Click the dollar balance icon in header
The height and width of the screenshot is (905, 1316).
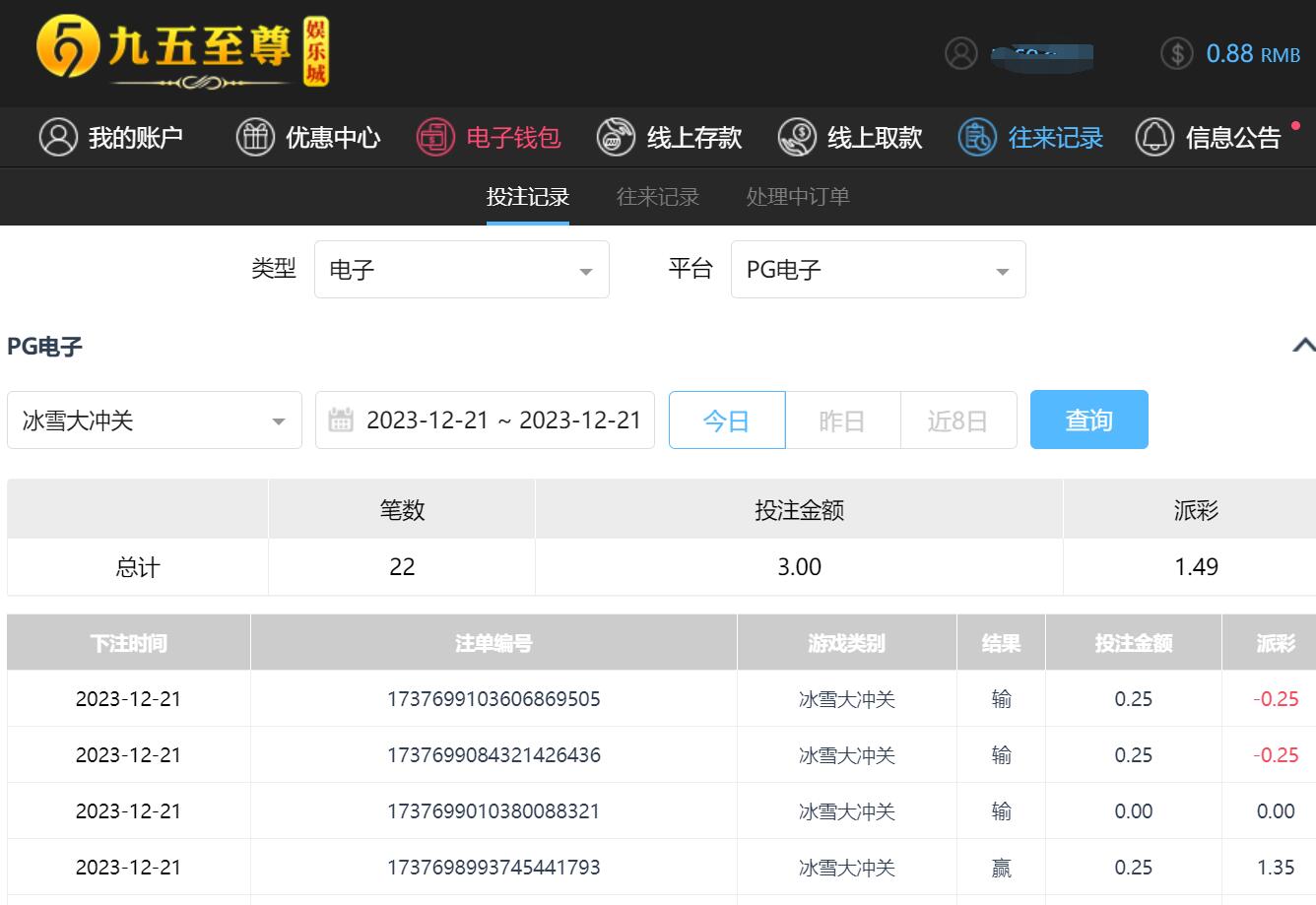coord(1176,53)
